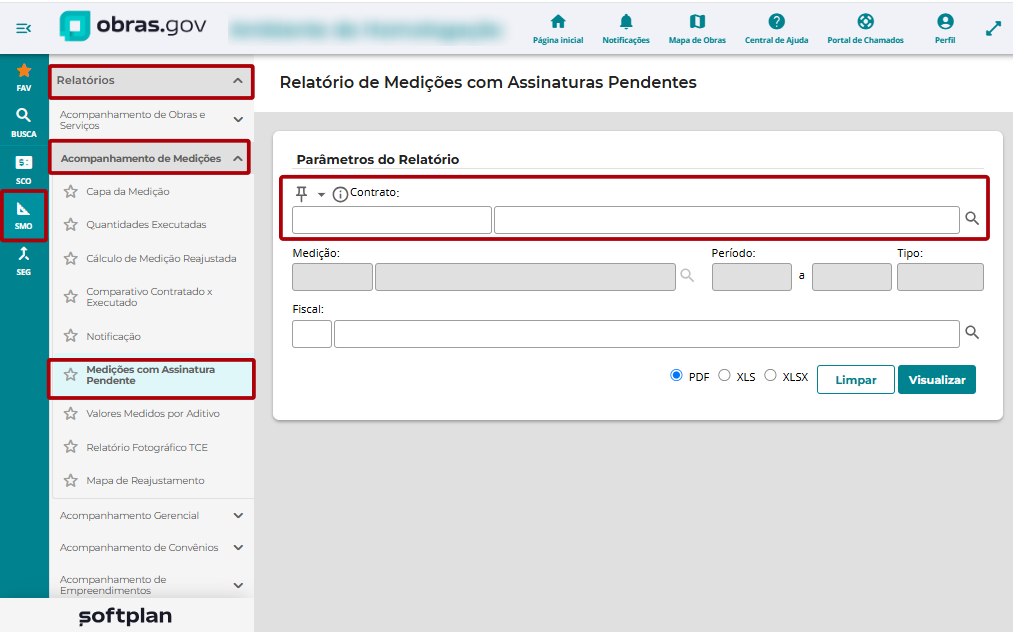Open the SMO measurement module icon

pos(24,216)
